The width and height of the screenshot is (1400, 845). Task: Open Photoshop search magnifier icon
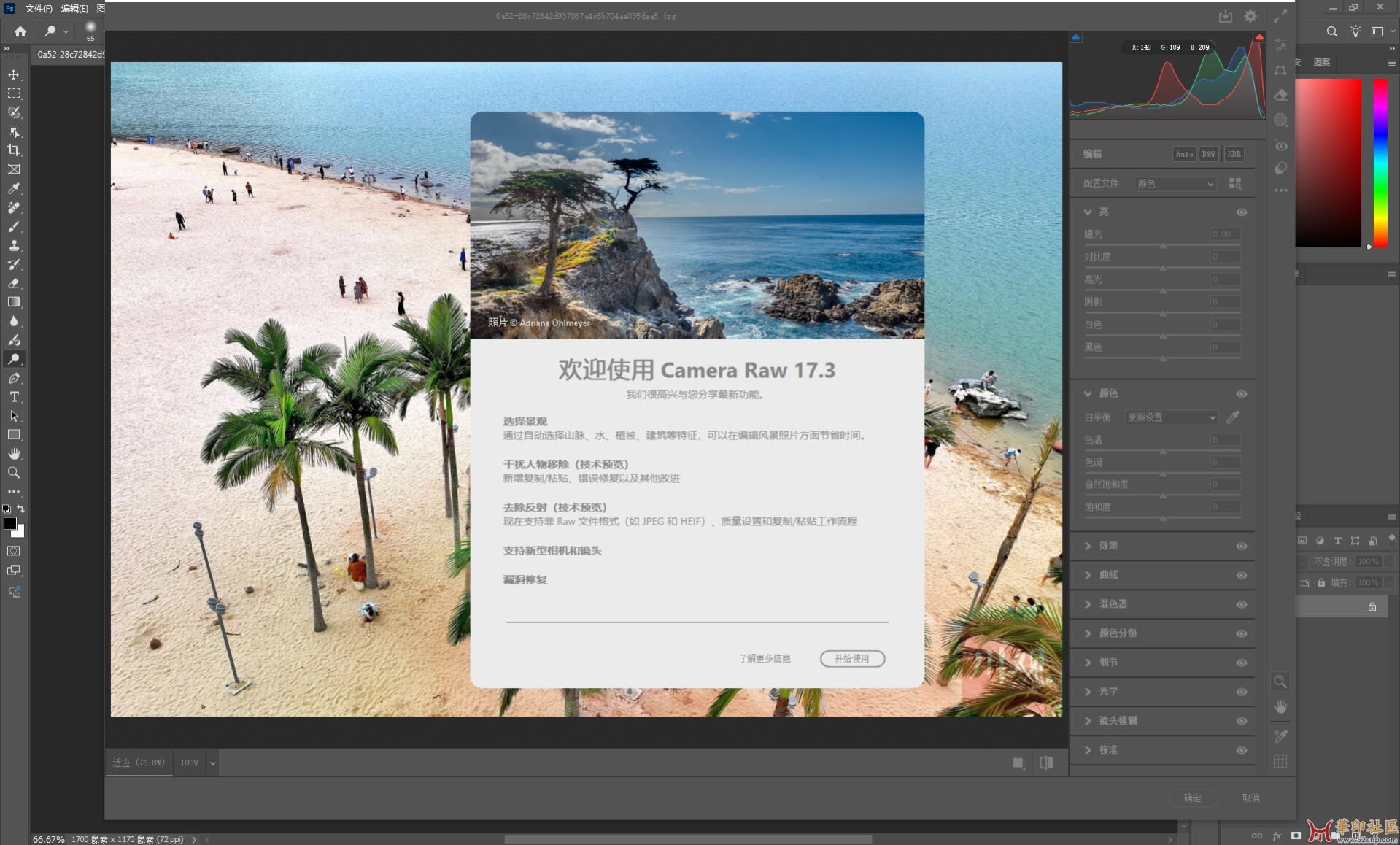pyautogui.click(x=1332, y=31)
